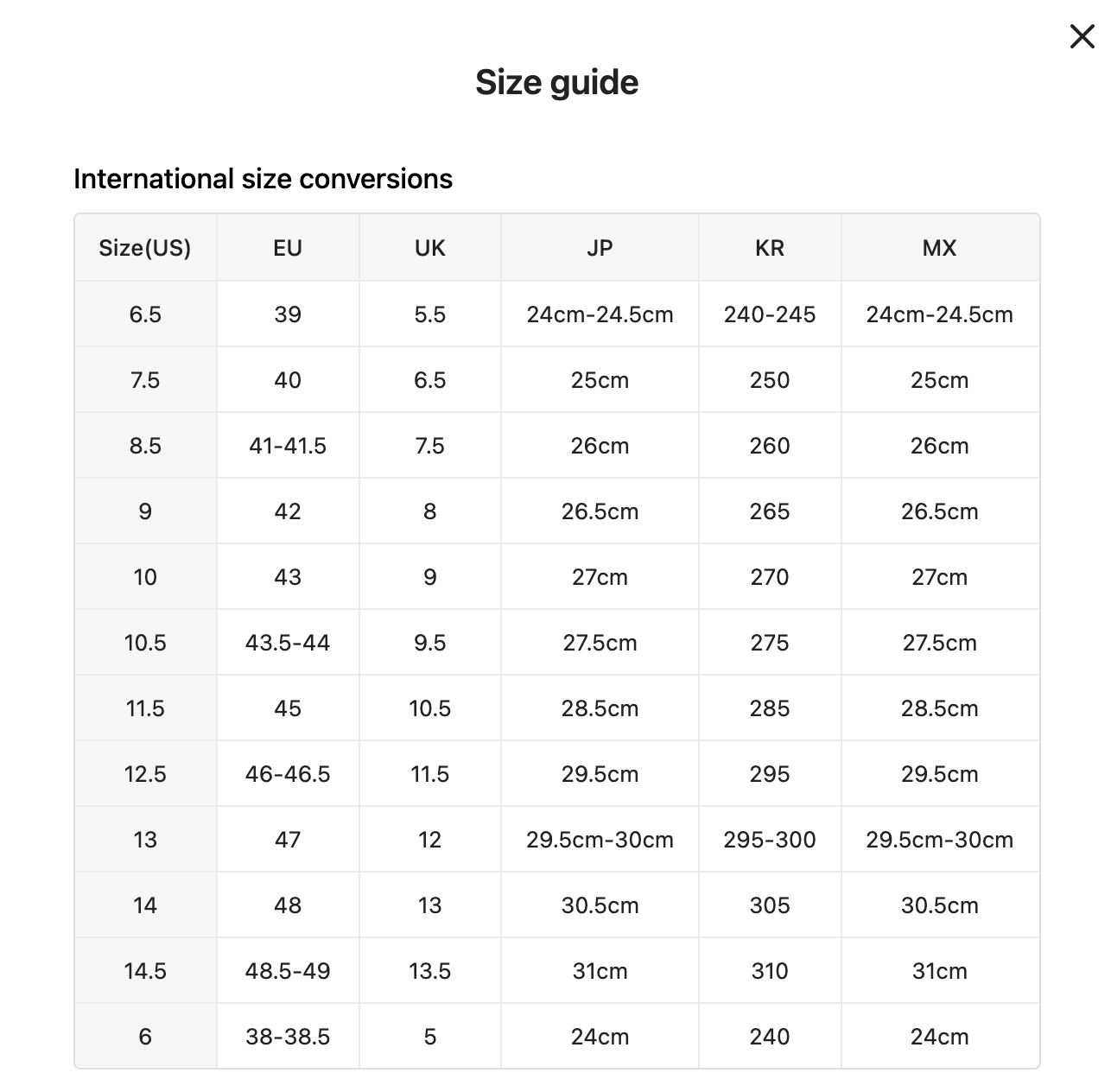
Task: Select the UK 13.5 cell
Action: (429, 971)
